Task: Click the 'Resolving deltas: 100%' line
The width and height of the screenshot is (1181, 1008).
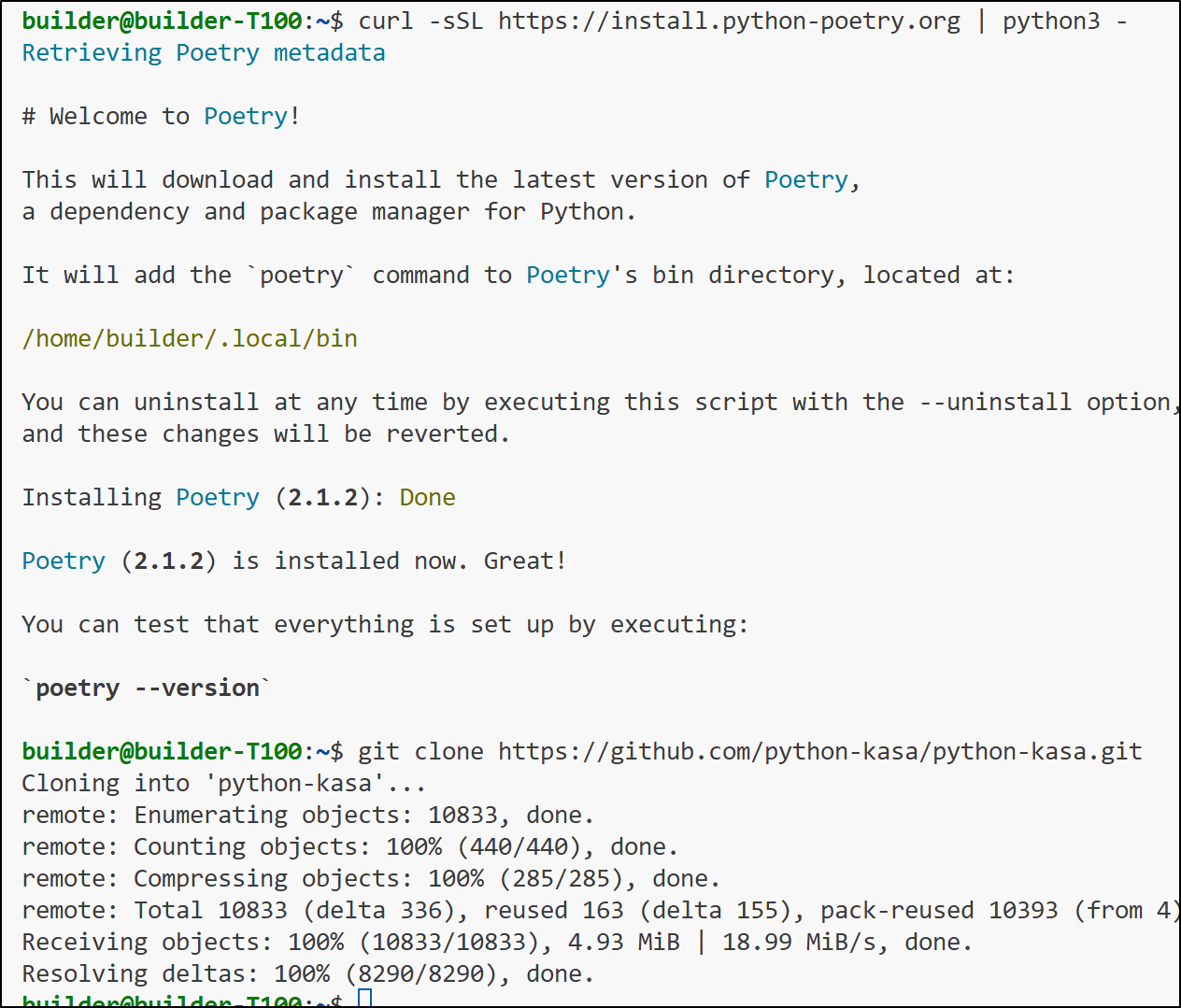Action: (x=308, y=973)
